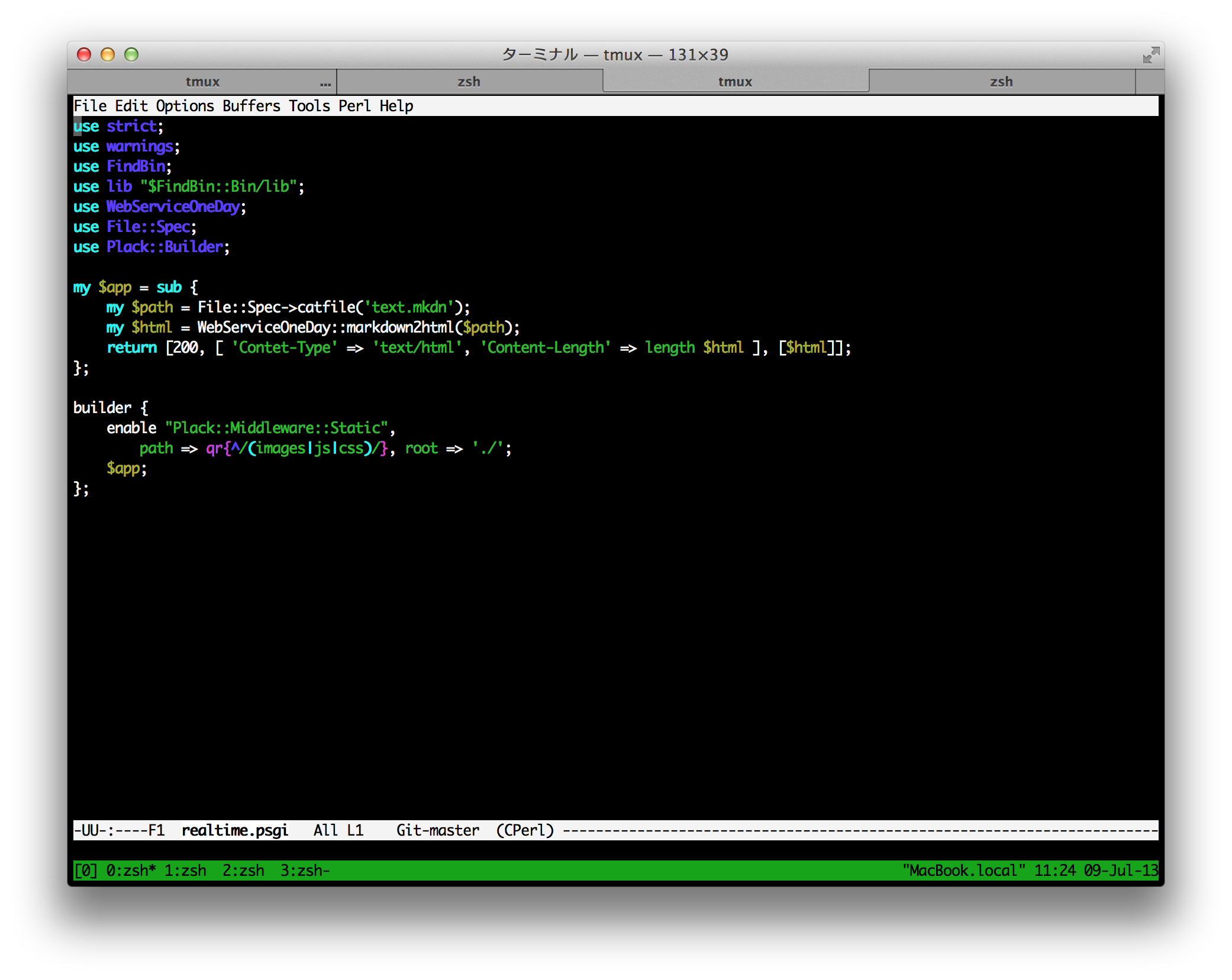Click the 'text/html' string

coord(417,347)
